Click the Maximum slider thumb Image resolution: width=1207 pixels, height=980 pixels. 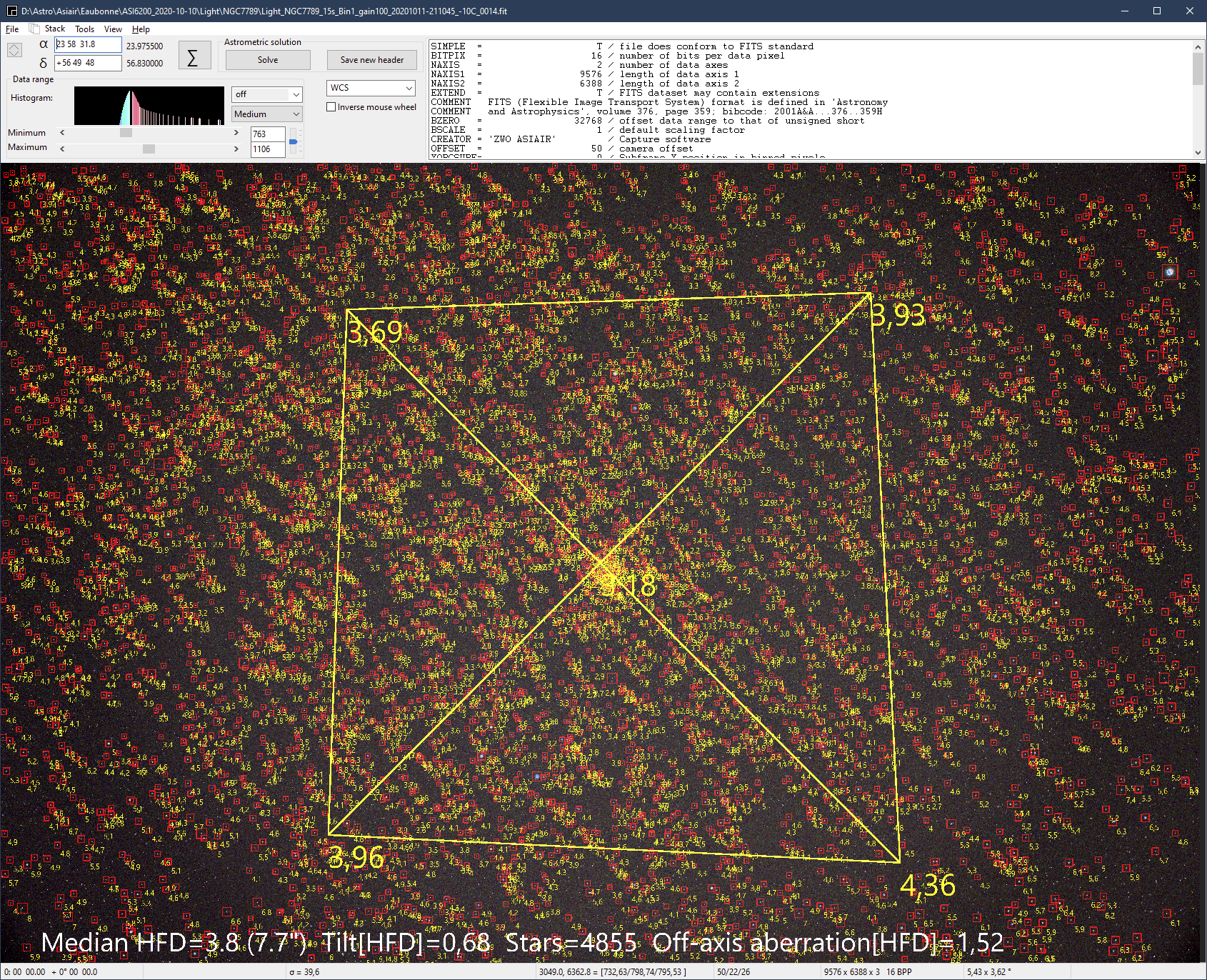(x=149, y=149)
